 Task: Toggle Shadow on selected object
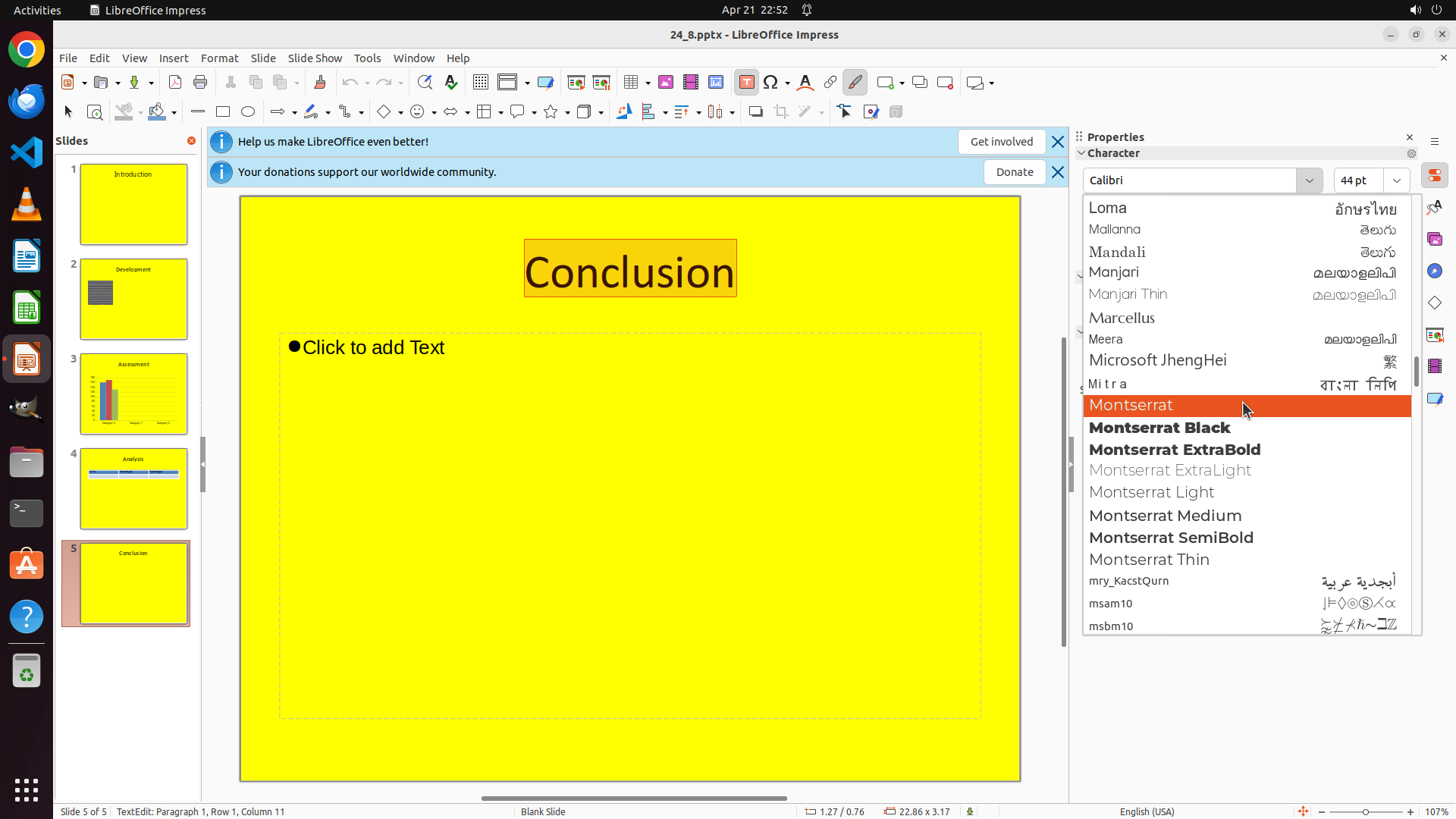point(755,112)
